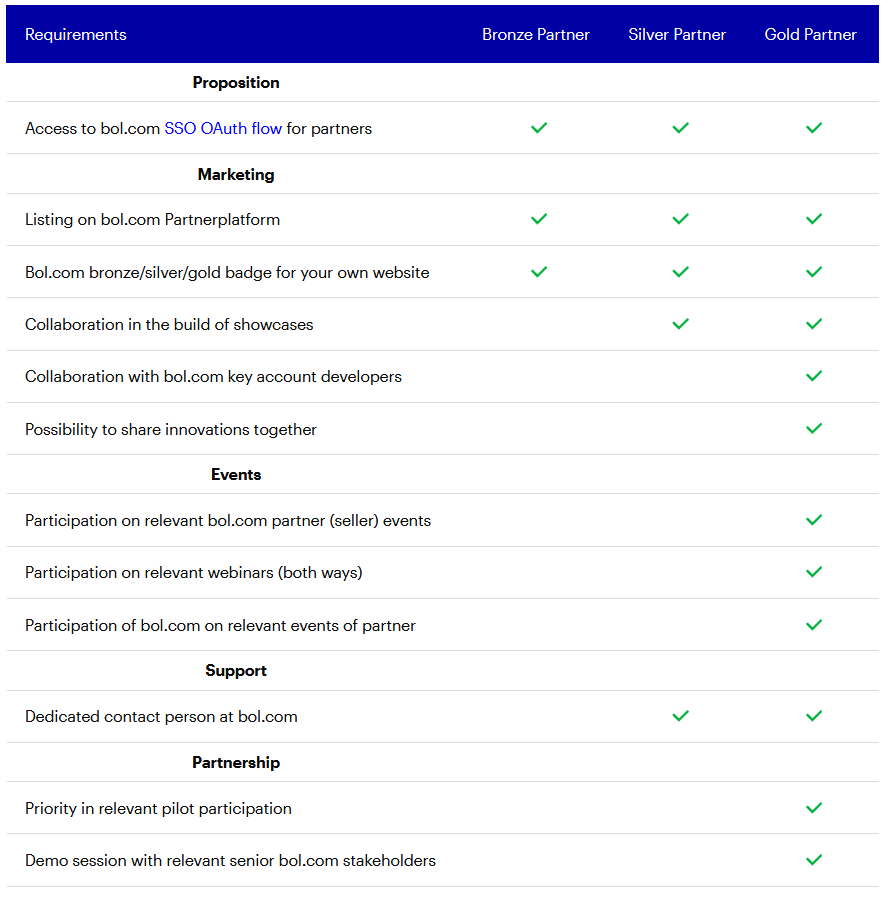Open the SSO OAuth flow link
The image size is (895, 898).
(x=223, y=128)
